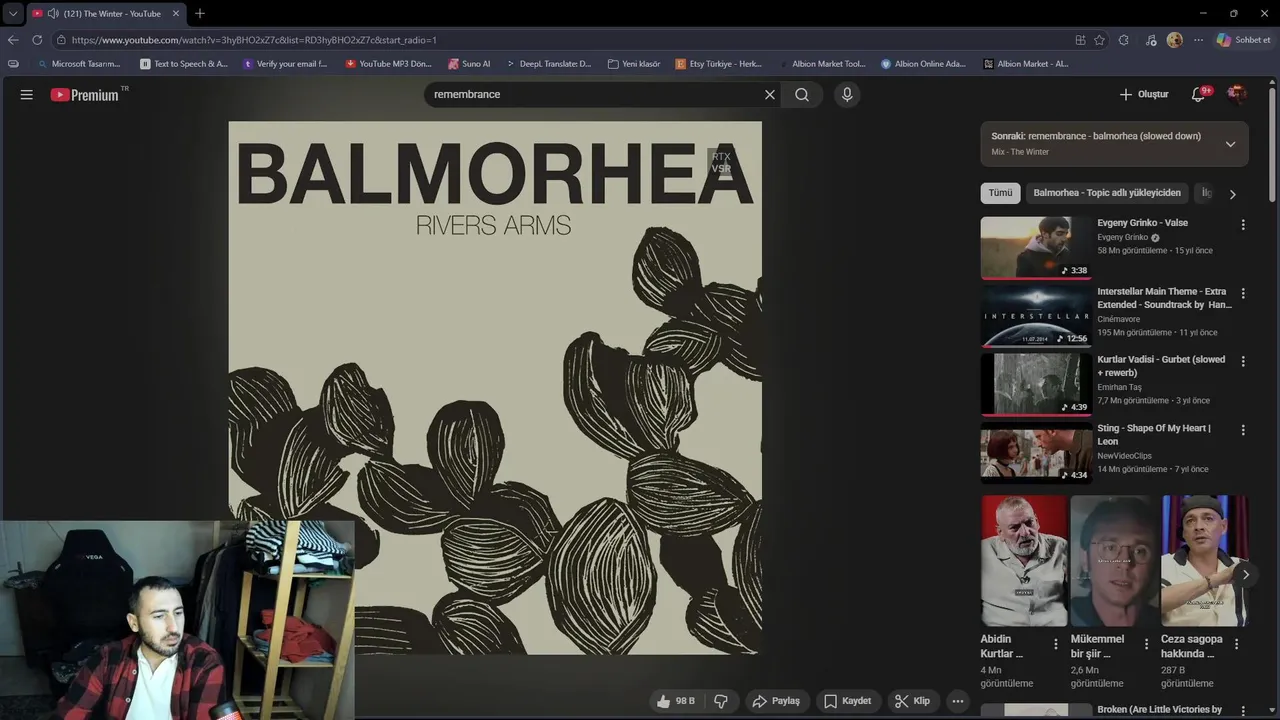The width and height of the screenshot is (1280, 720).
Task: Open the YouTube hamburger guide menu
Action: [x=27, y=94]
